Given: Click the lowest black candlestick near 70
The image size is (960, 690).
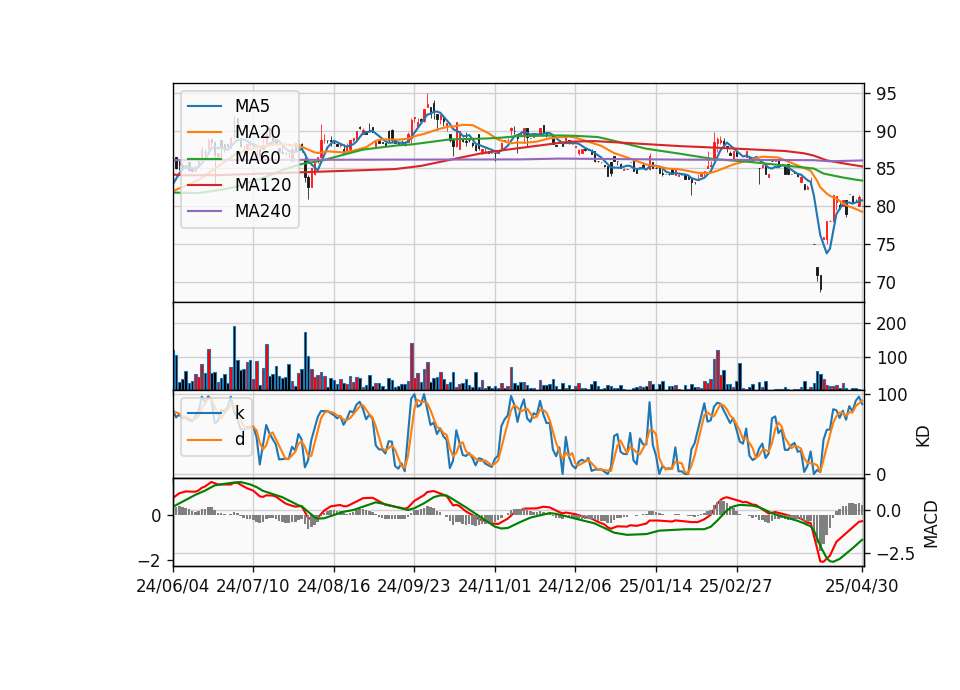Looking at the screenshot, I should pos(820,283).
